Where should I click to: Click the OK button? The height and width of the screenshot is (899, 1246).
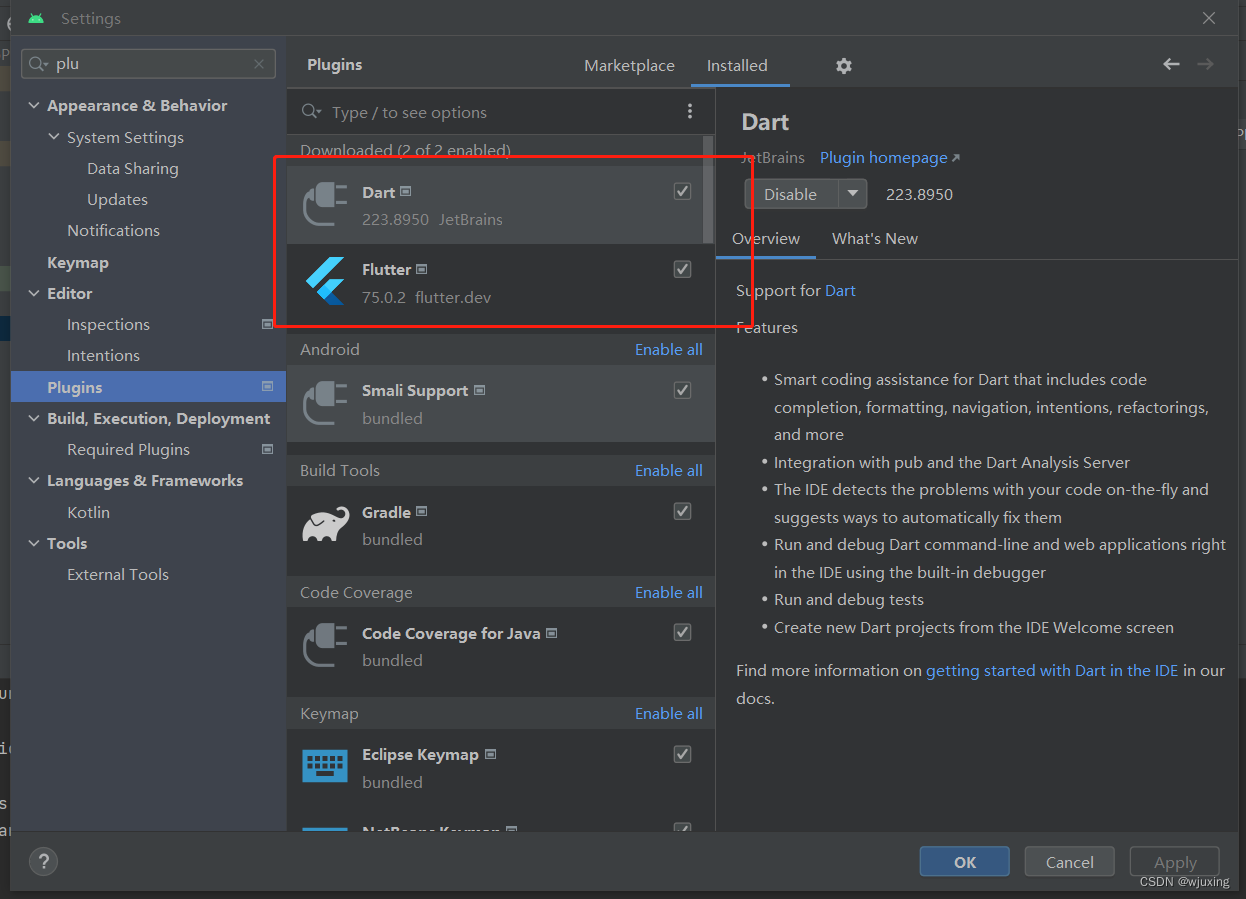click(x=965, y=862)
